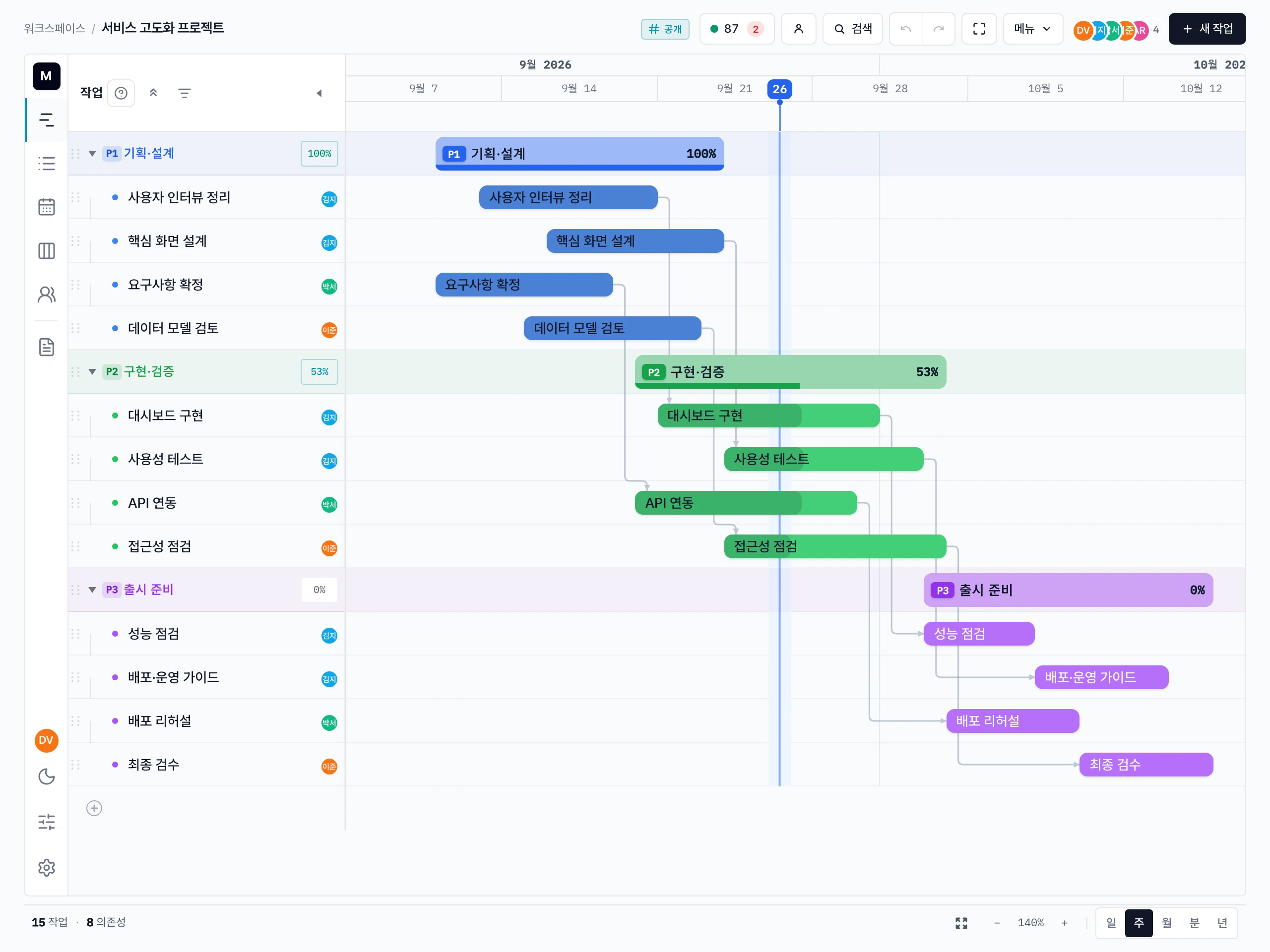Viewport: 1270px width, 952px height.
Task: Click the 새 작업 button
Action: 1207,29
